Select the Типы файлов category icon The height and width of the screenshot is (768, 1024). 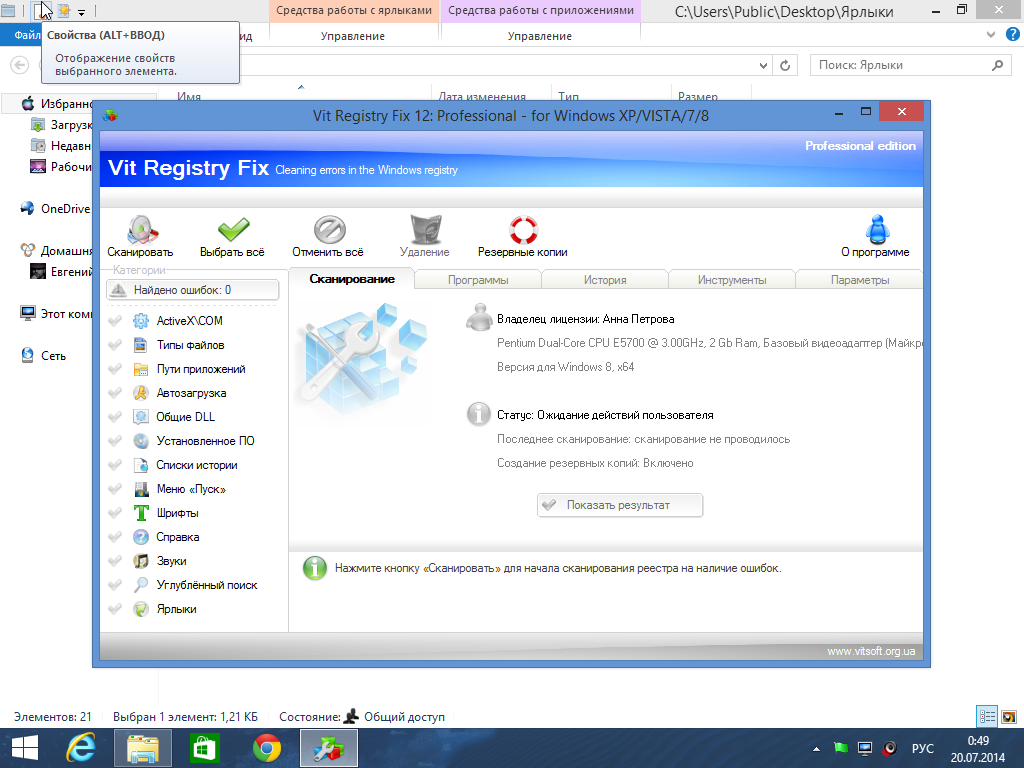click(x=140, y=345)
